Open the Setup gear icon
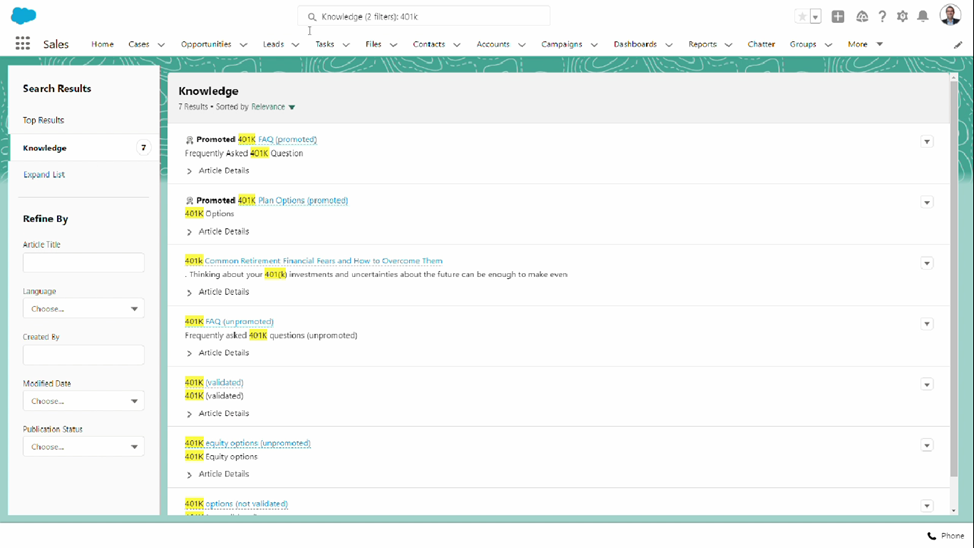This screenshot has height=548, width=974. (x=903, y=17)
